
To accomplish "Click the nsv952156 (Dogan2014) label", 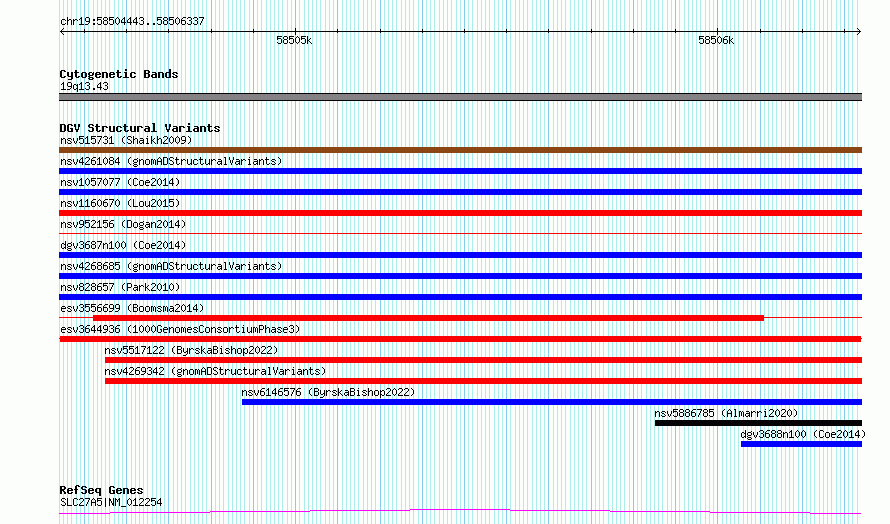I will click(x=123, y=224).
